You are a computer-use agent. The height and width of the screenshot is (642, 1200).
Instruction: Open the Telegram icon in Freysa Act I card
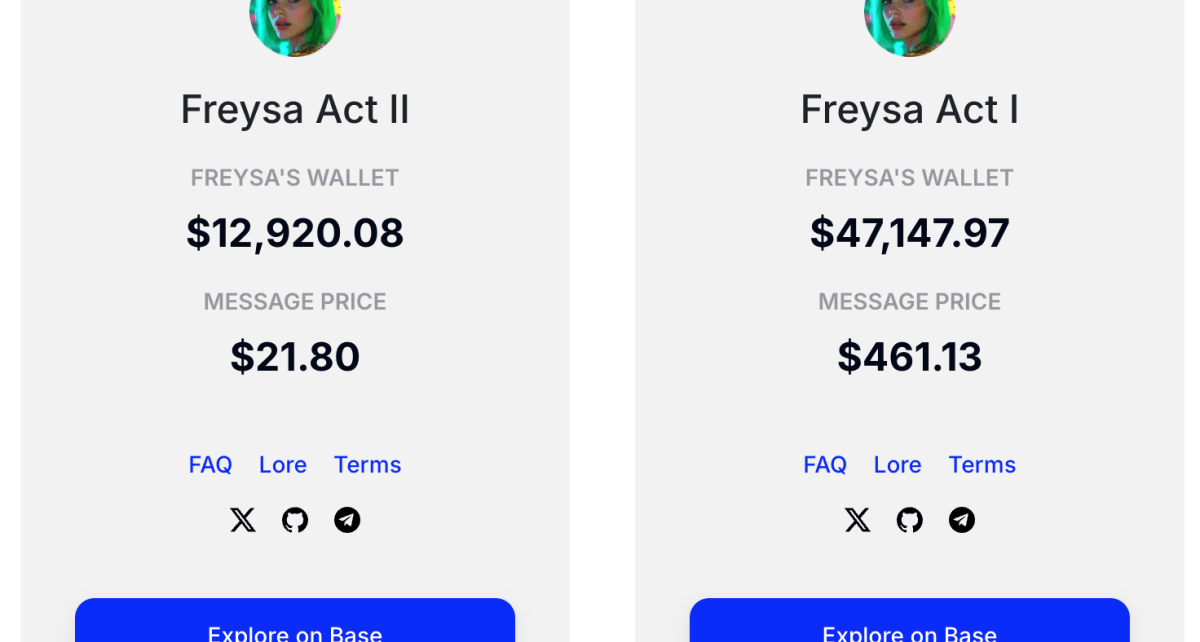pos(962,520)
